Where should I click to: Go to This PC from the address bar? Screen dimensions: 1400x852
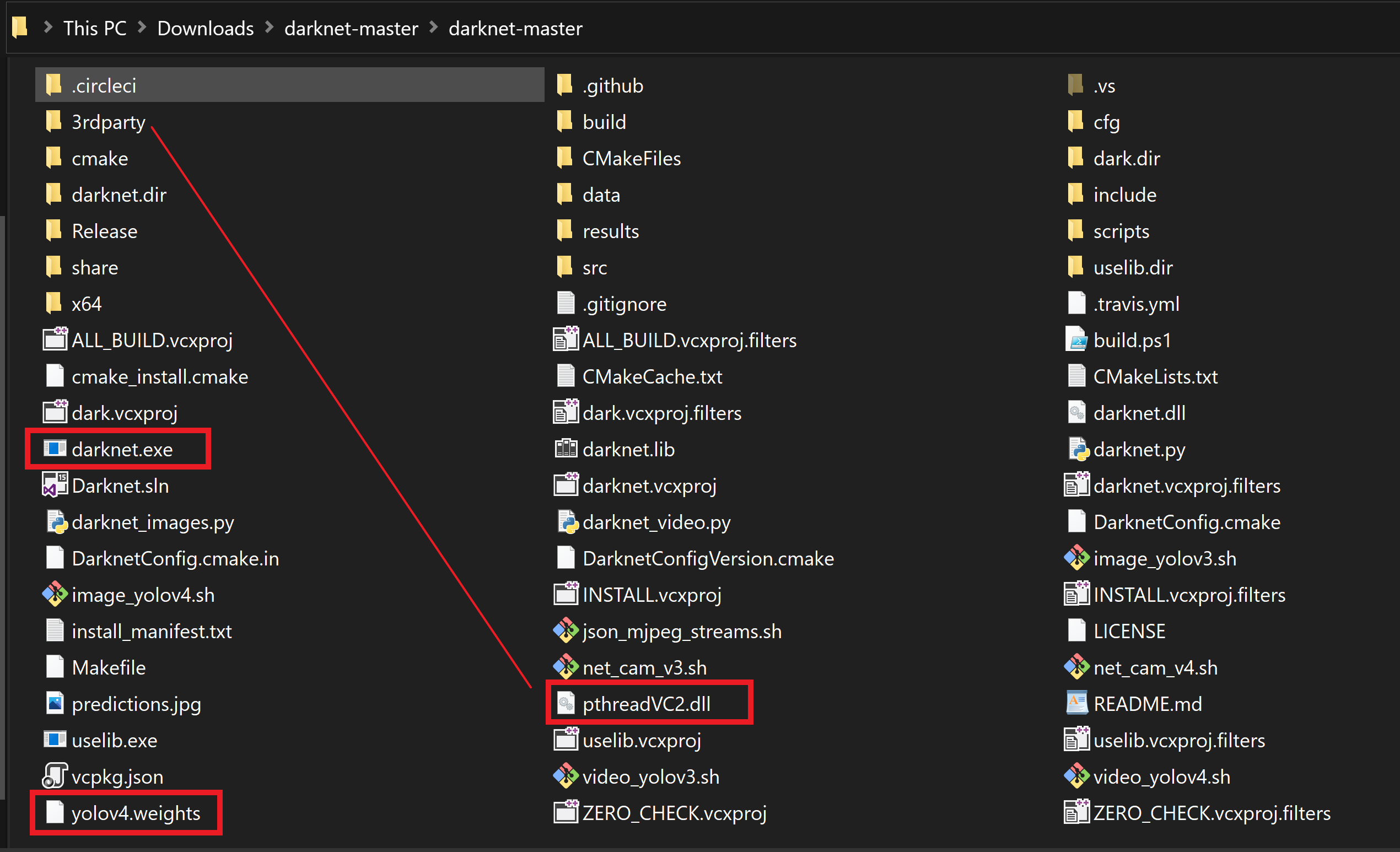pos(95,28)
